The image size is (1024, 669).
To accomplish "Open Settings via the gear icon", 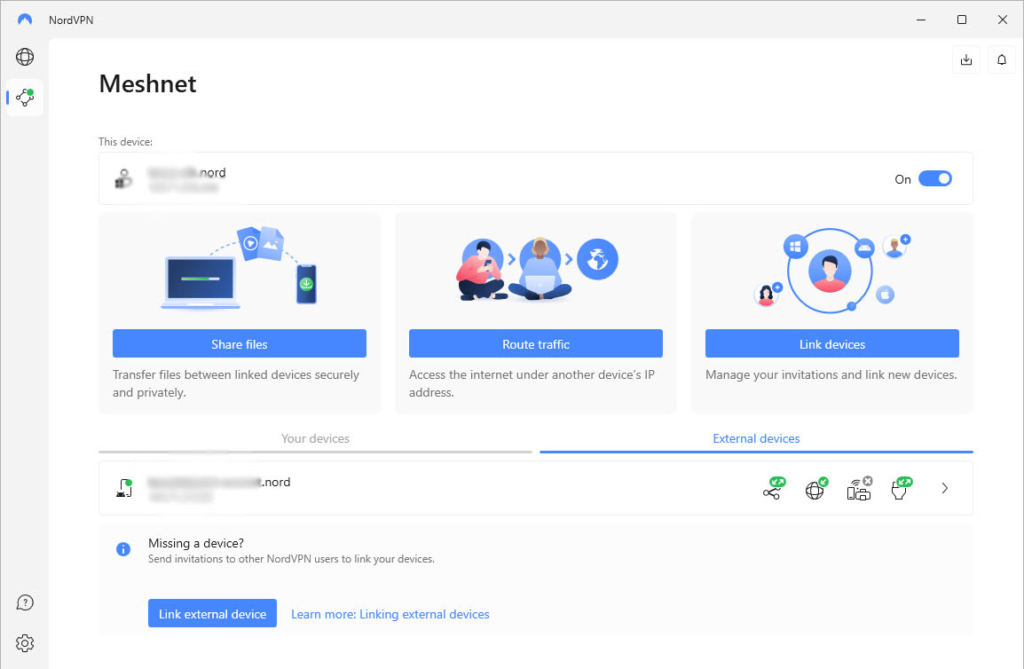I will [24, 642].
